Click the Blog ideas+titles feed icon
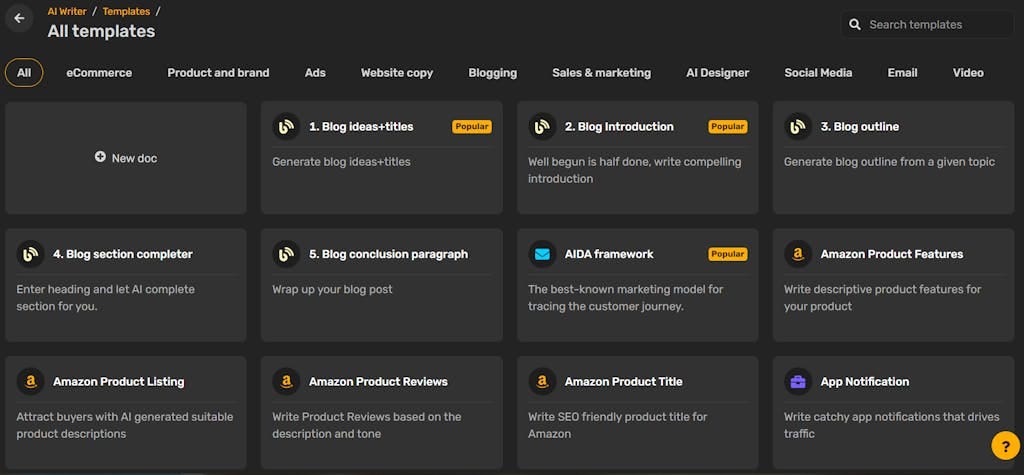Image resolution: width=1024 pixels, height=475 pixels. (286, 127)
